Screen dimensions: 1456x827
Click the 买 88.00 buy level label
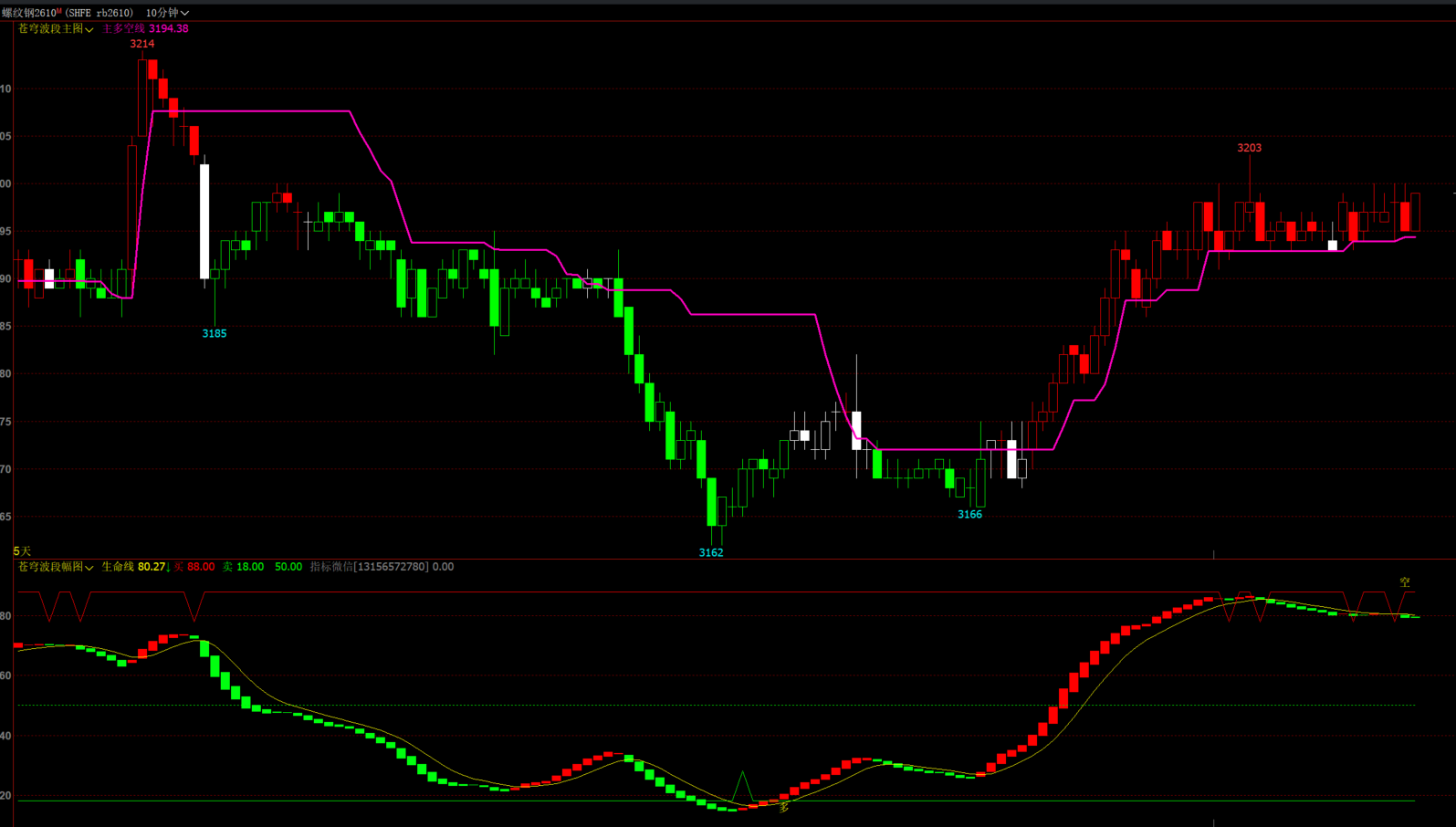coord(194,567)
